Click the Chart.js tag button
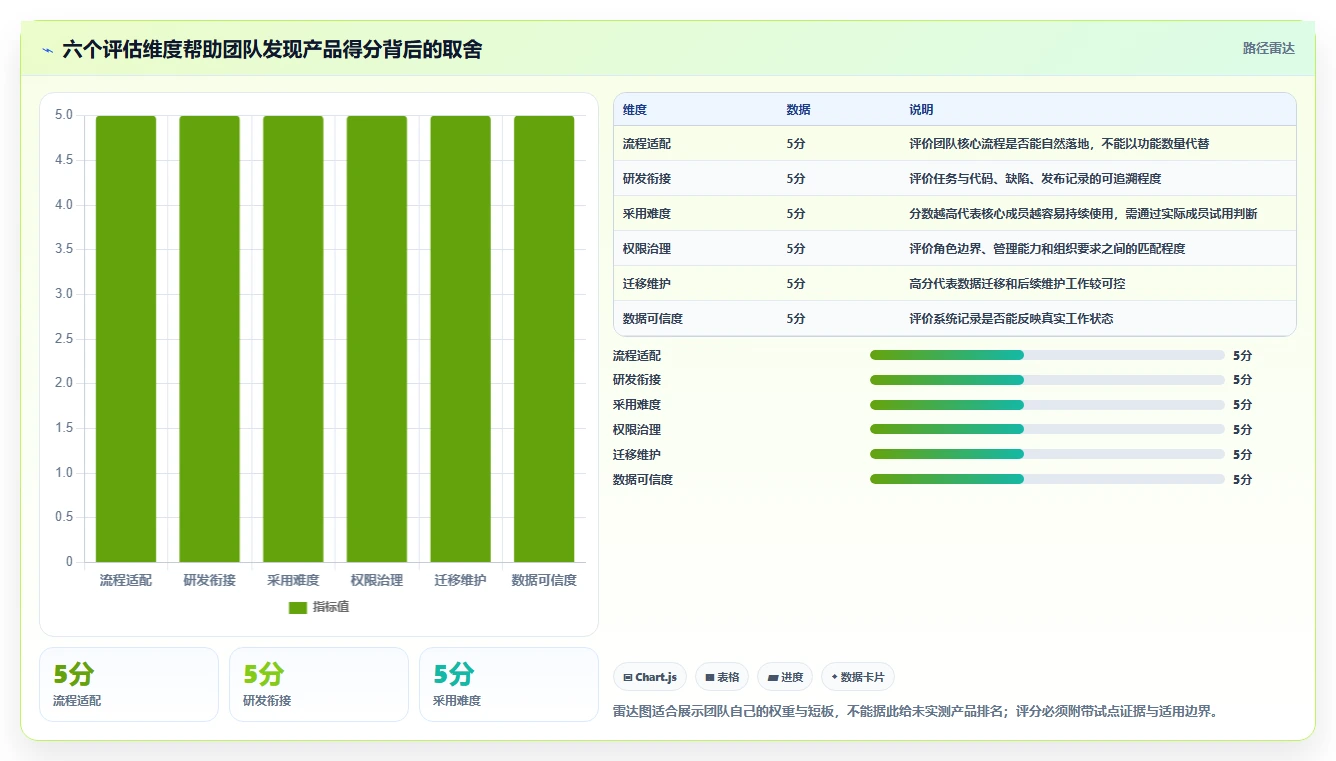This screenshot has height=761, width=1336. point(650,677)
